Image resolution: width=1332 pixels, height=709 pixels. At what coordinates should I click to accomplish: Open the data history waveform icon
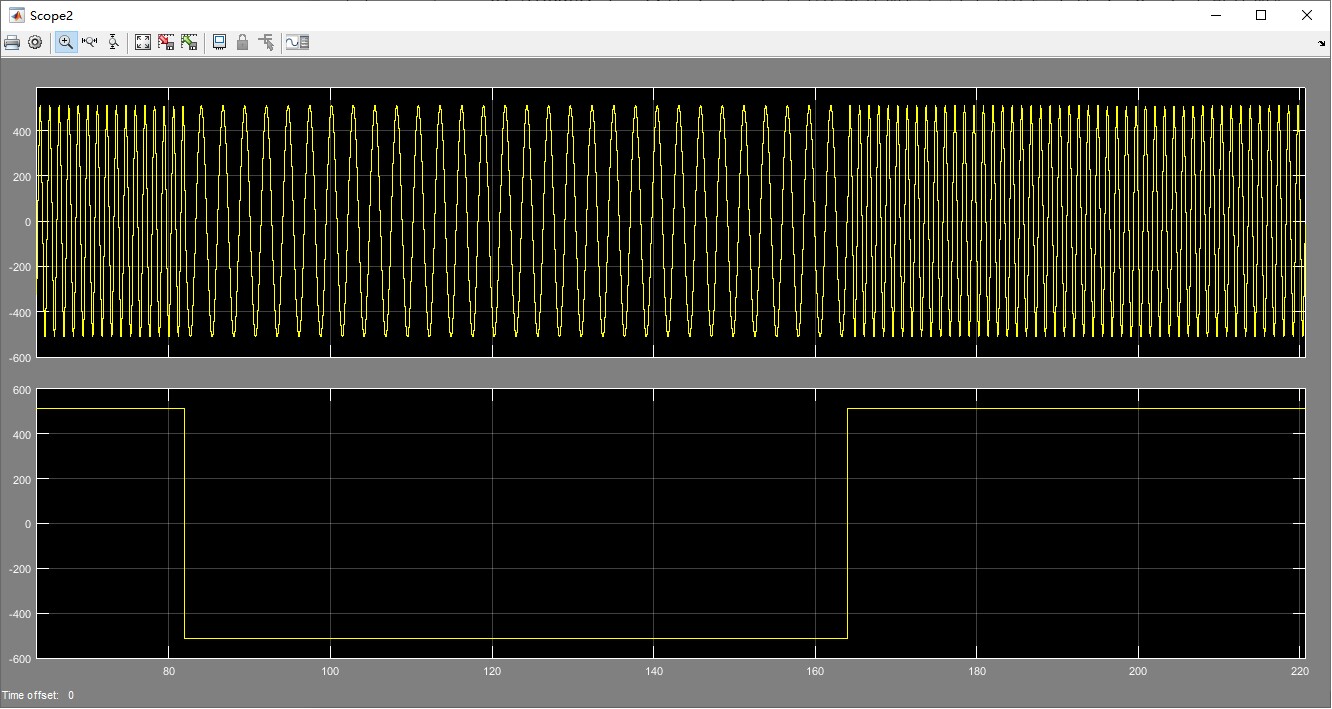[298, 42]
